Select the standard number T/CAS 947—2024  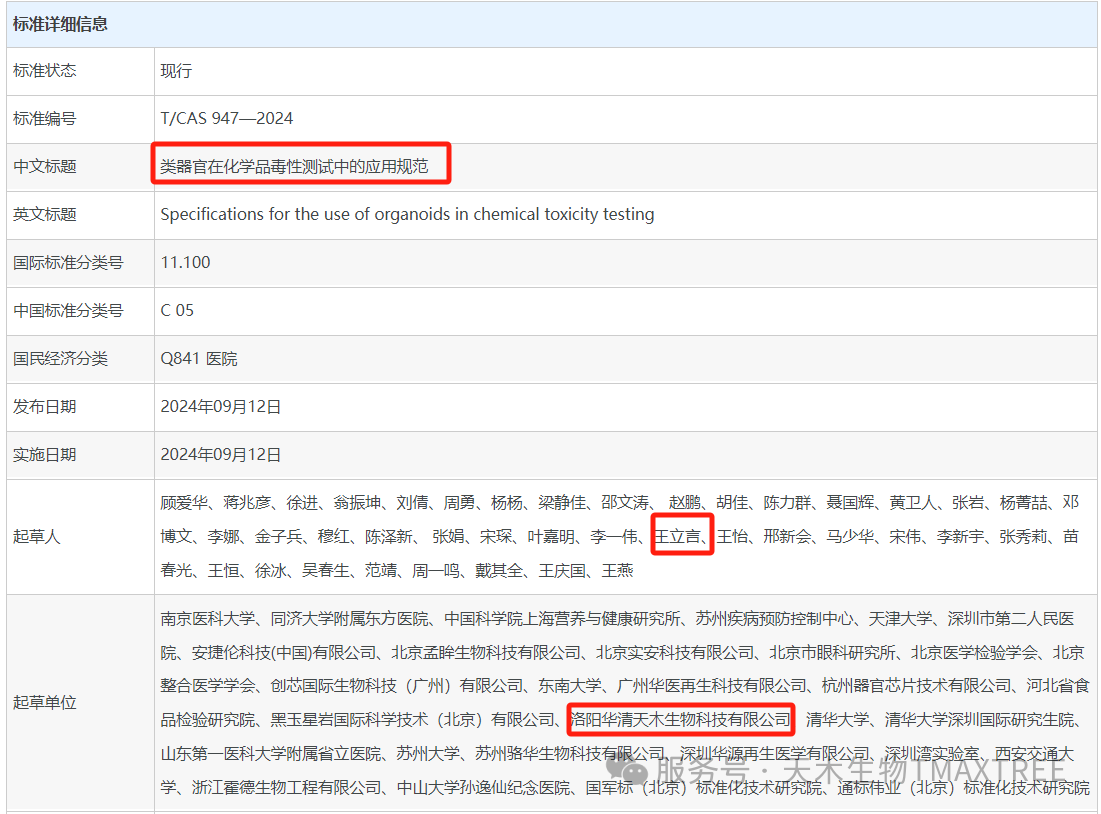[x=227, y=118]
